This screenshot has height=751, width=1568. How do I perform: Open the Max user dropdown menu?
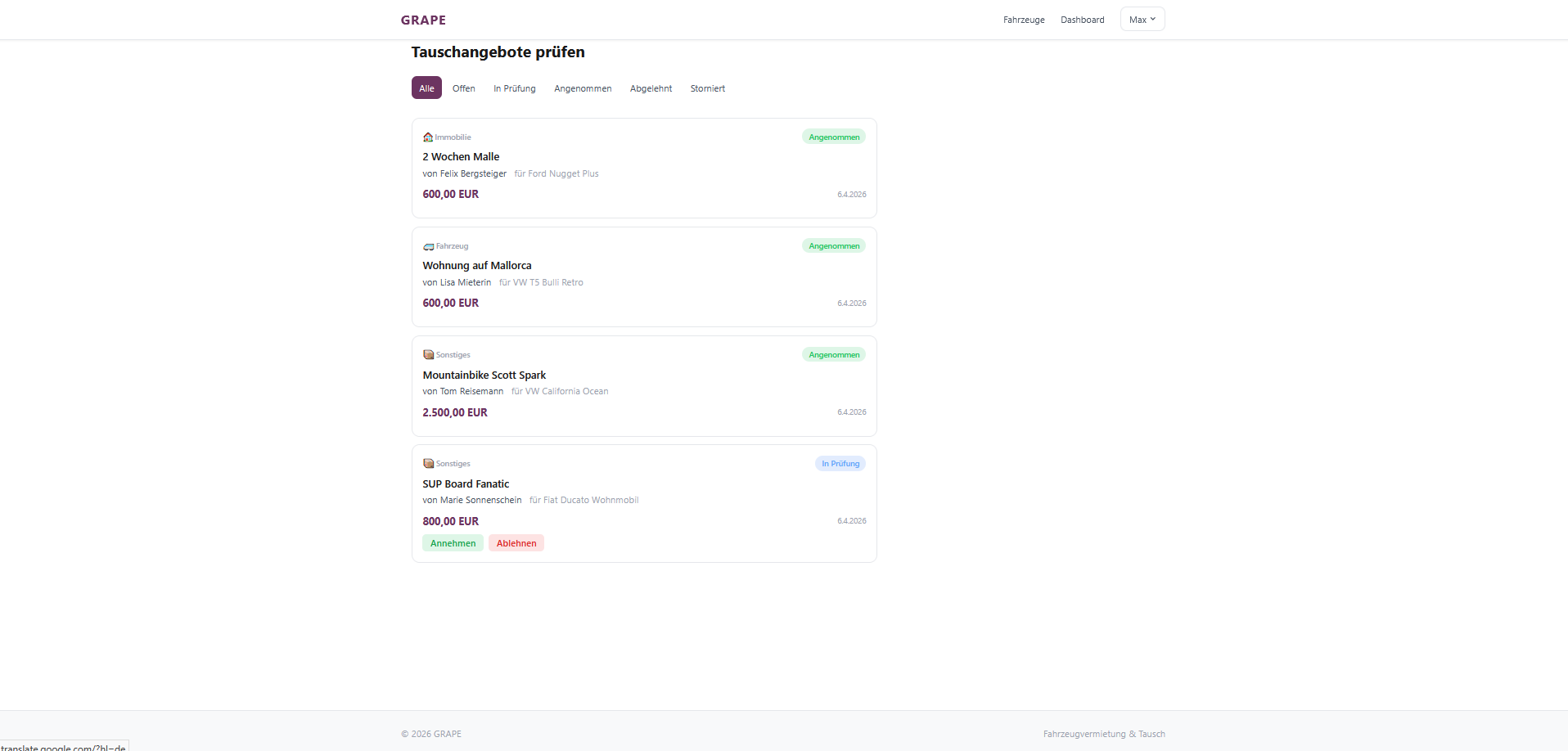1142,20
